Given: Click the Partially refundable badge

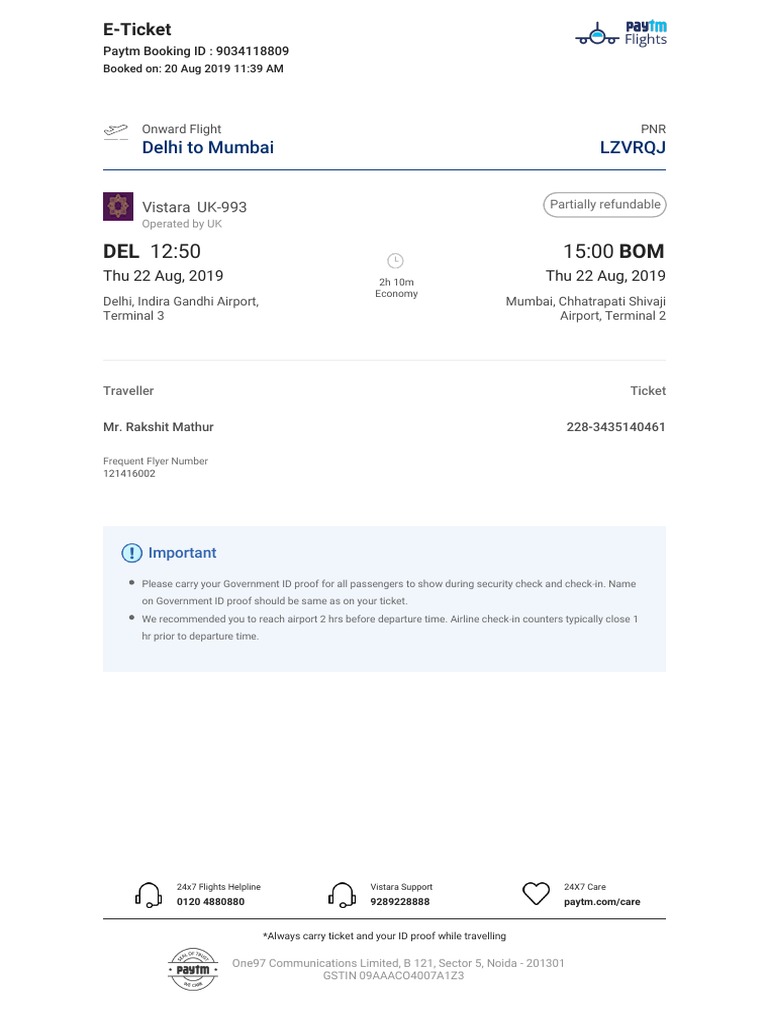Looking at the screenshot, I should (605, 205).
